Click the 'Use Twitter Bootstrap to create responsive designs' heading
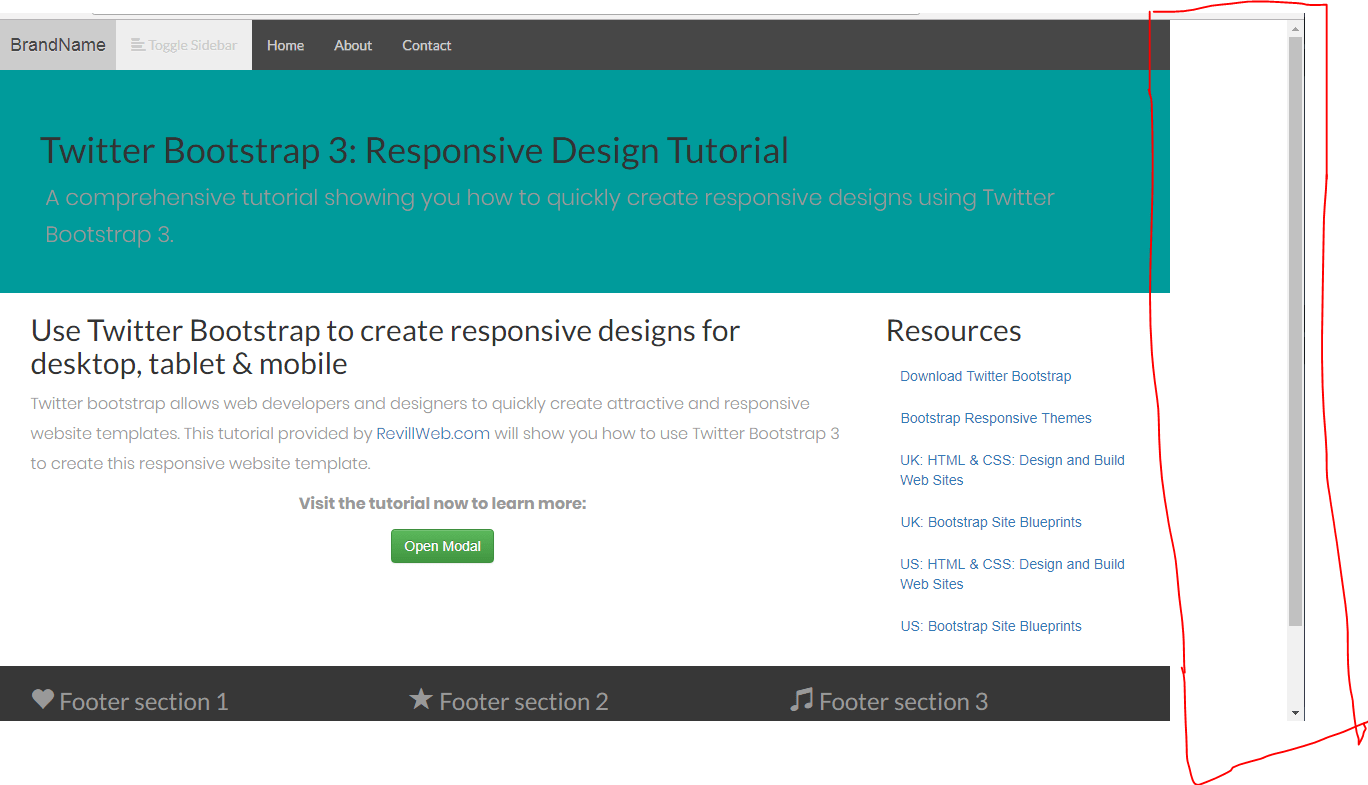Screen dimensions: 1368x785 (386, 347)
